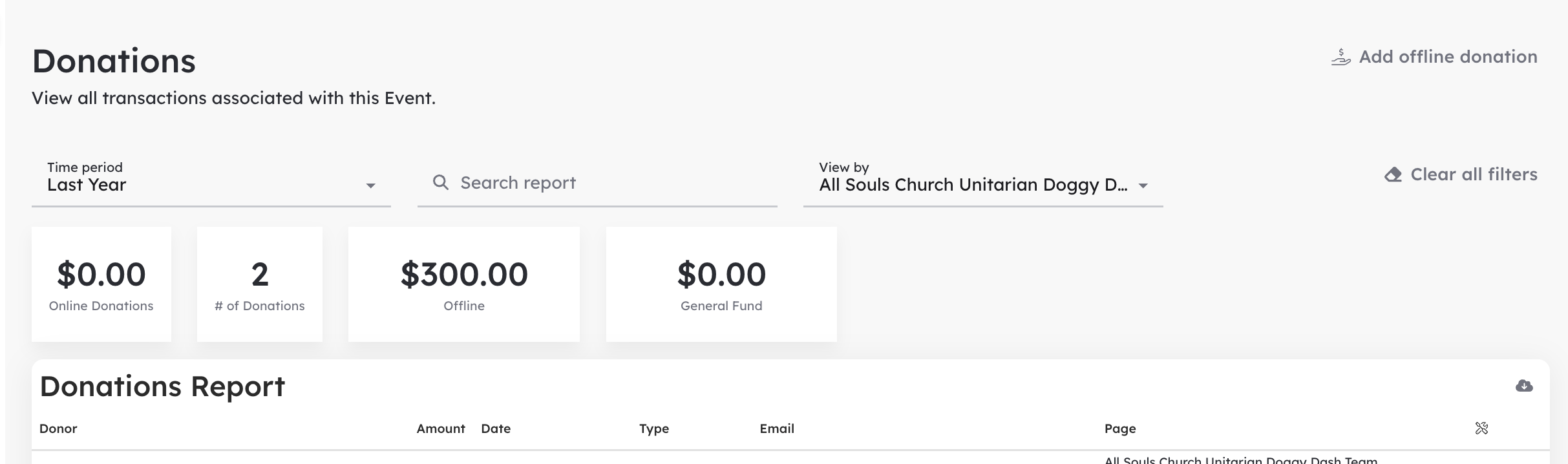Sort by the Amount column header

click(x=441, y=428)
